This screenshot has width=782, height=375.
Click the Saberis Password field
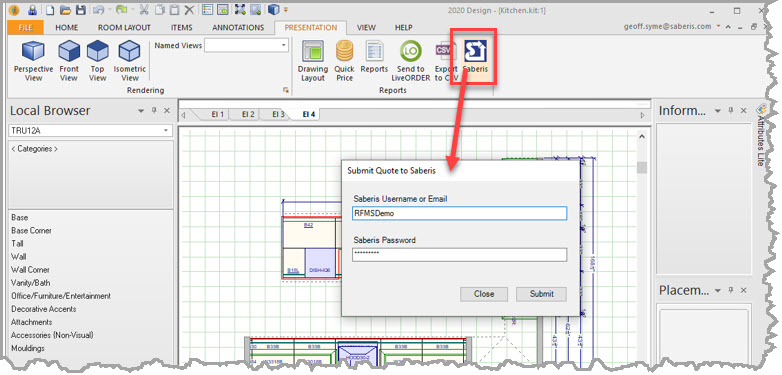tap(459, 254)
